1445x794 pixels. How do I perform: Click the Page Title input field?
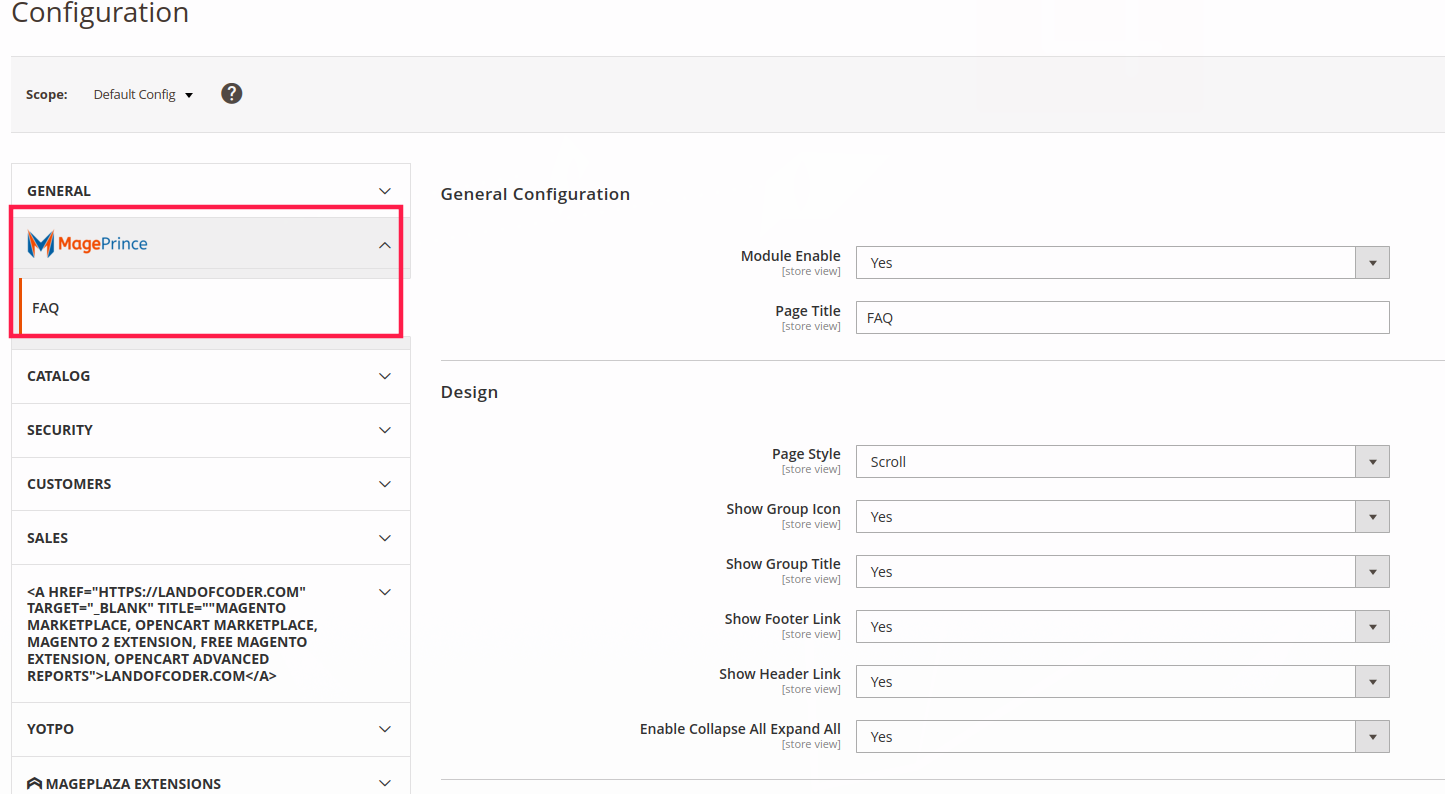tap(1122, 318)
